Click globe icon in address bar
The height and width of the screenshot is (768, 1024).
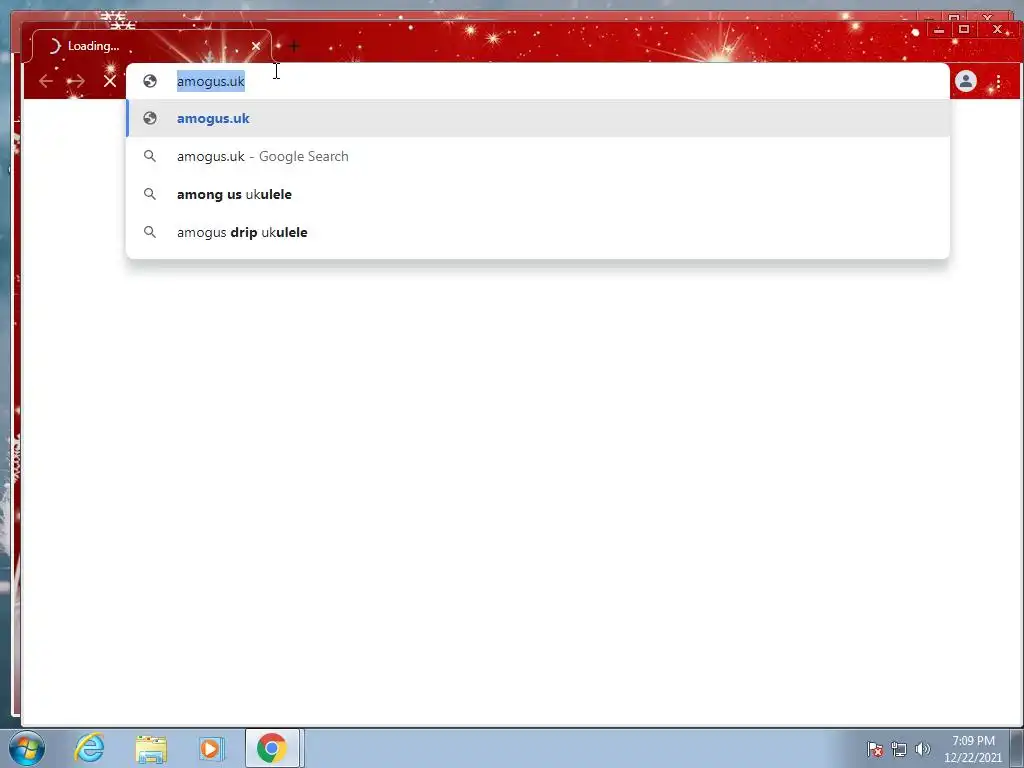150,81
